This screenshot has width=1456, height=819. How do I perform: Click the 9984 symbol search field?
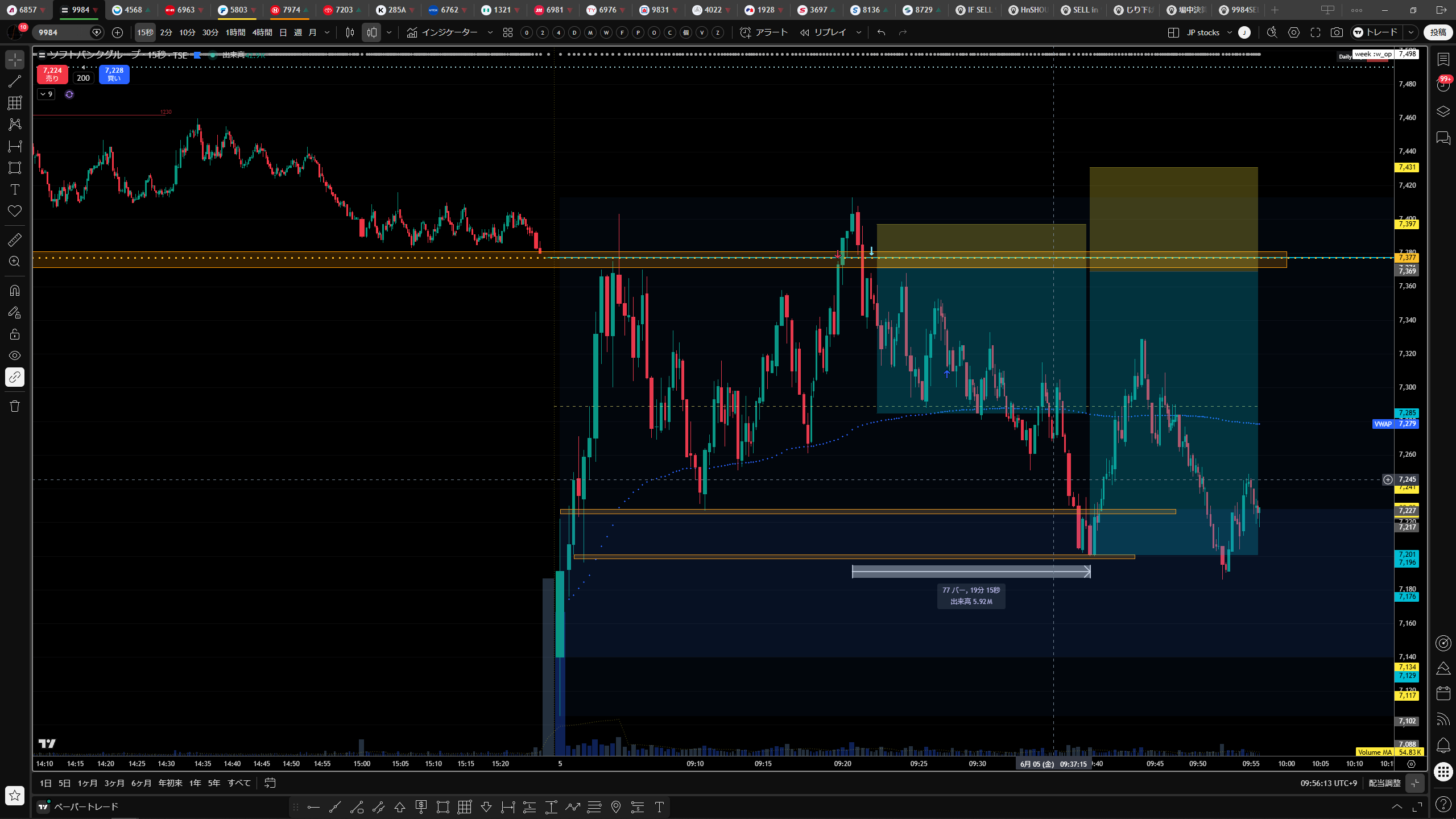(63, 32)
